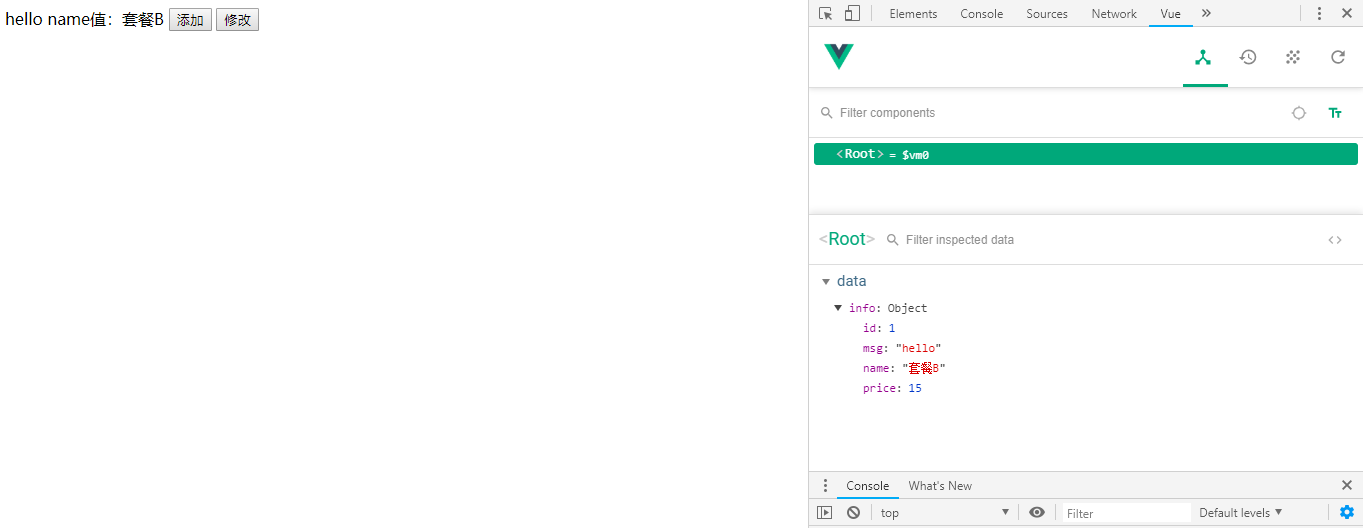
Task: Switch to Network tab
Action: point(1114,13)
